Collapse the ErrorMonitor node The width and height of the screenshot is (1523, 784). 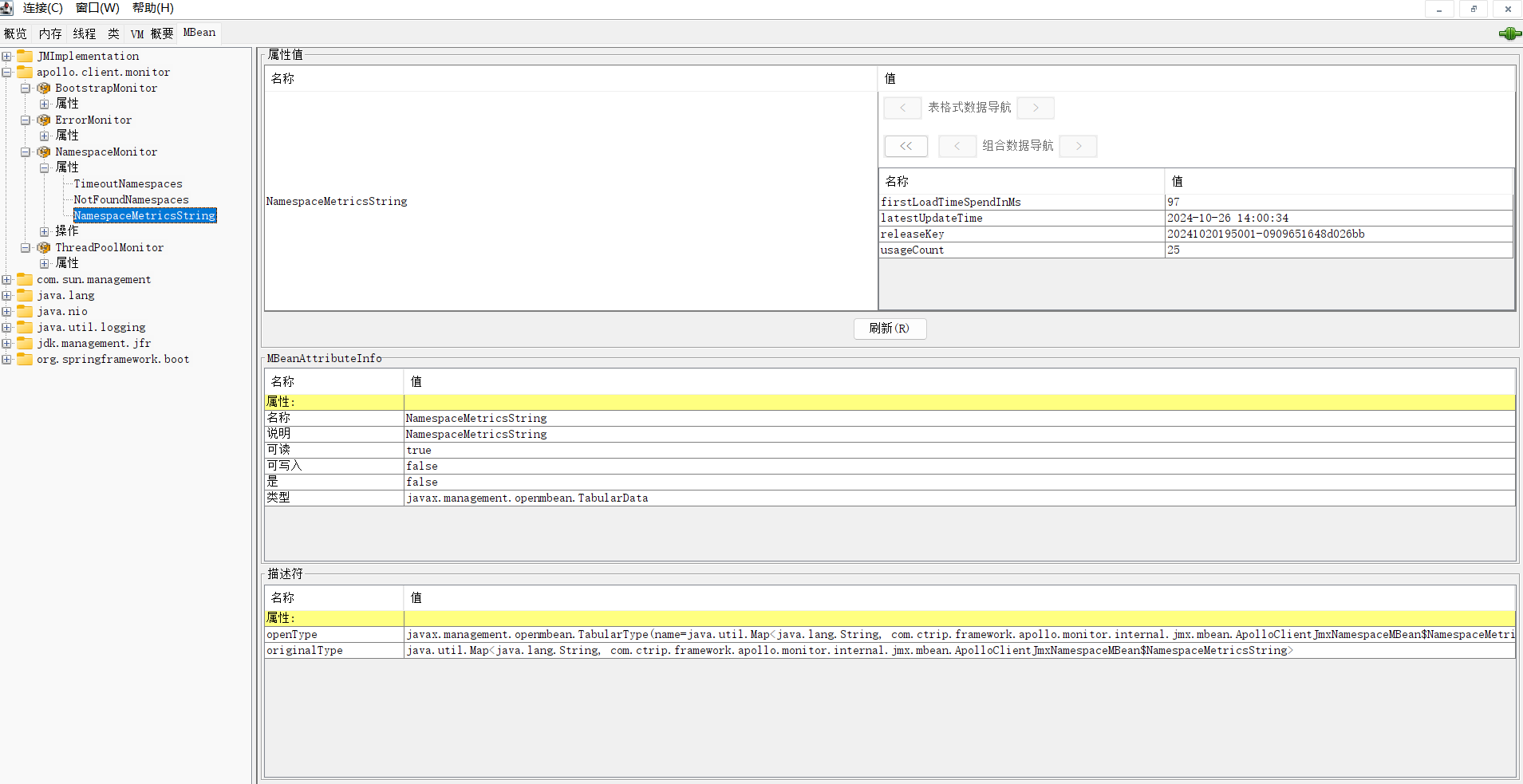(26, 120)
